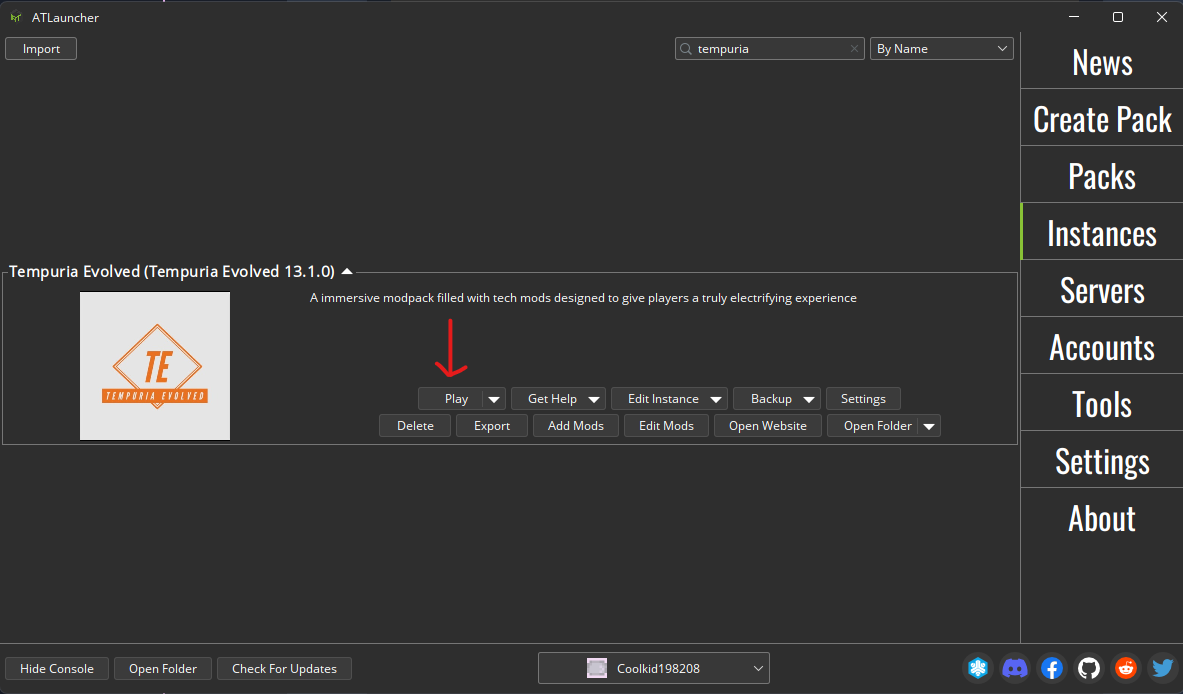This screenshot has height=694, width=1183.
Task: Open the Reddit icon link
Action: [x=1126, y=668]
